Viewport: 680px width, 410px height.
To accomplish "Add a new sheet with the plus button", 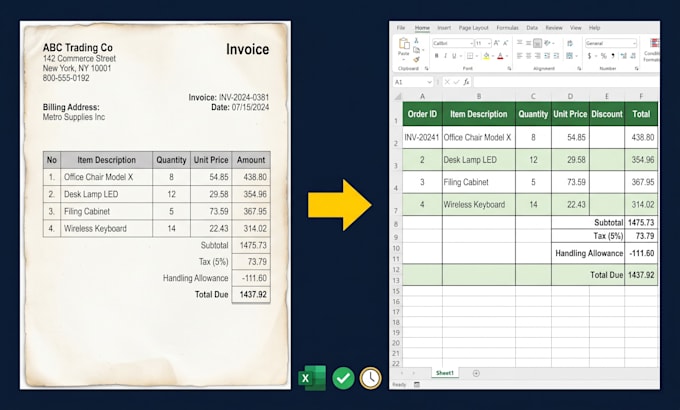I will tap(476, 373).
